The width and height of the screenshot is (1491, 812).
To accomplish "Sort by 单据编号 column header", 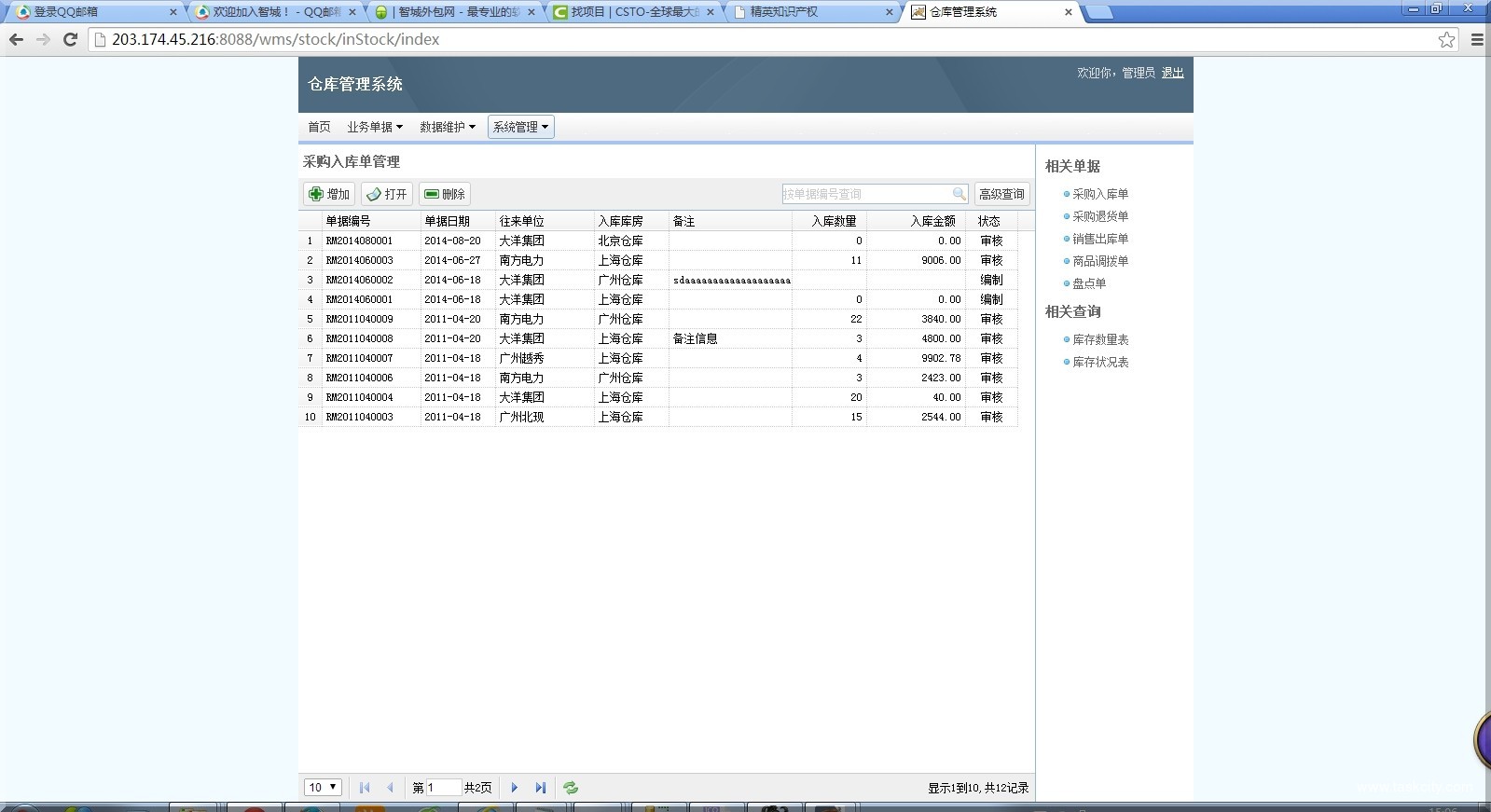I will click(371, 221).
